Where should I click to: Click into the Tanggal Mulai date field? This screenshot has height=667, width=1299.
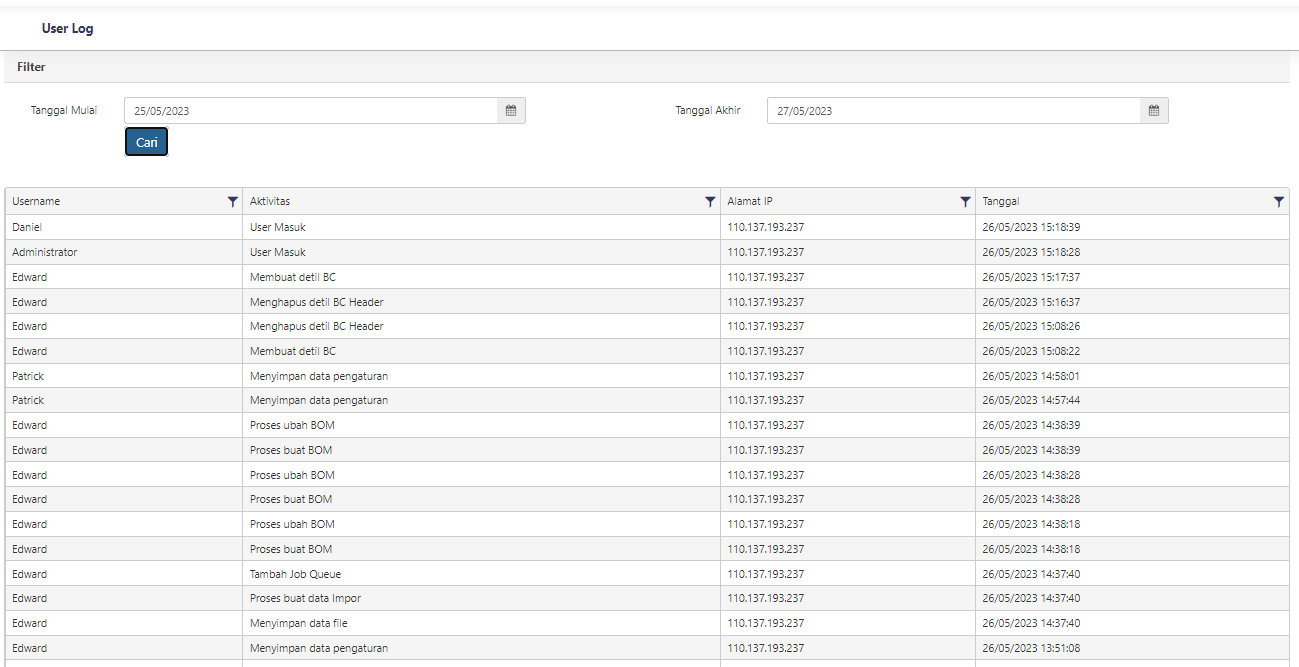click(310, 111)
